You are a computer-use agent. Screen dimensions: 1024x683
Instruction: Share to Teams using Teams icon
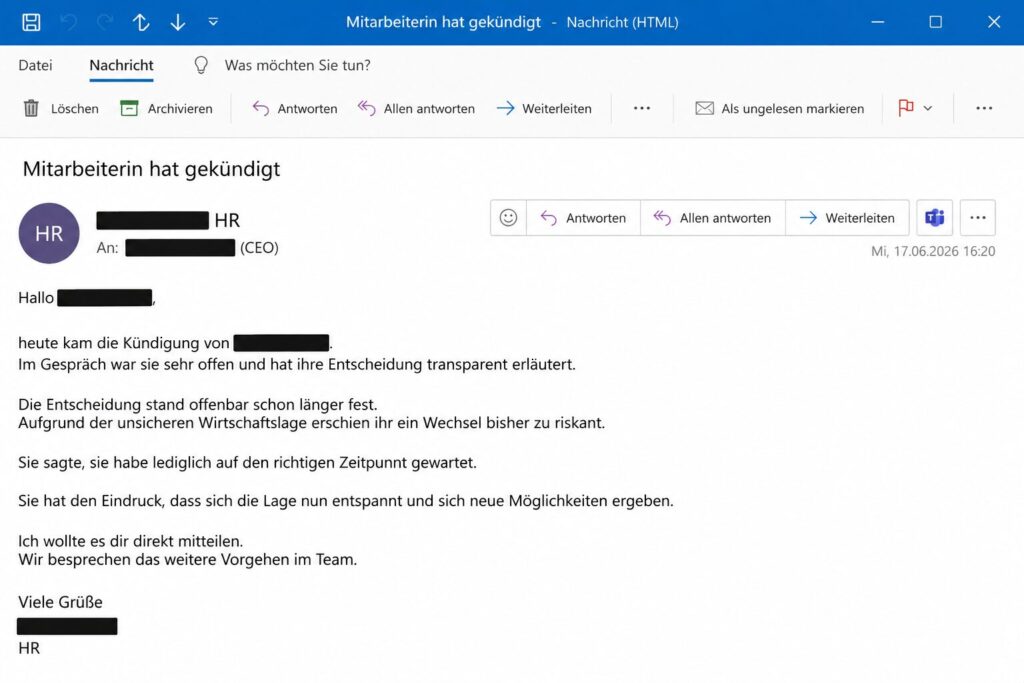pyautogui.click(x=935, y=217)
